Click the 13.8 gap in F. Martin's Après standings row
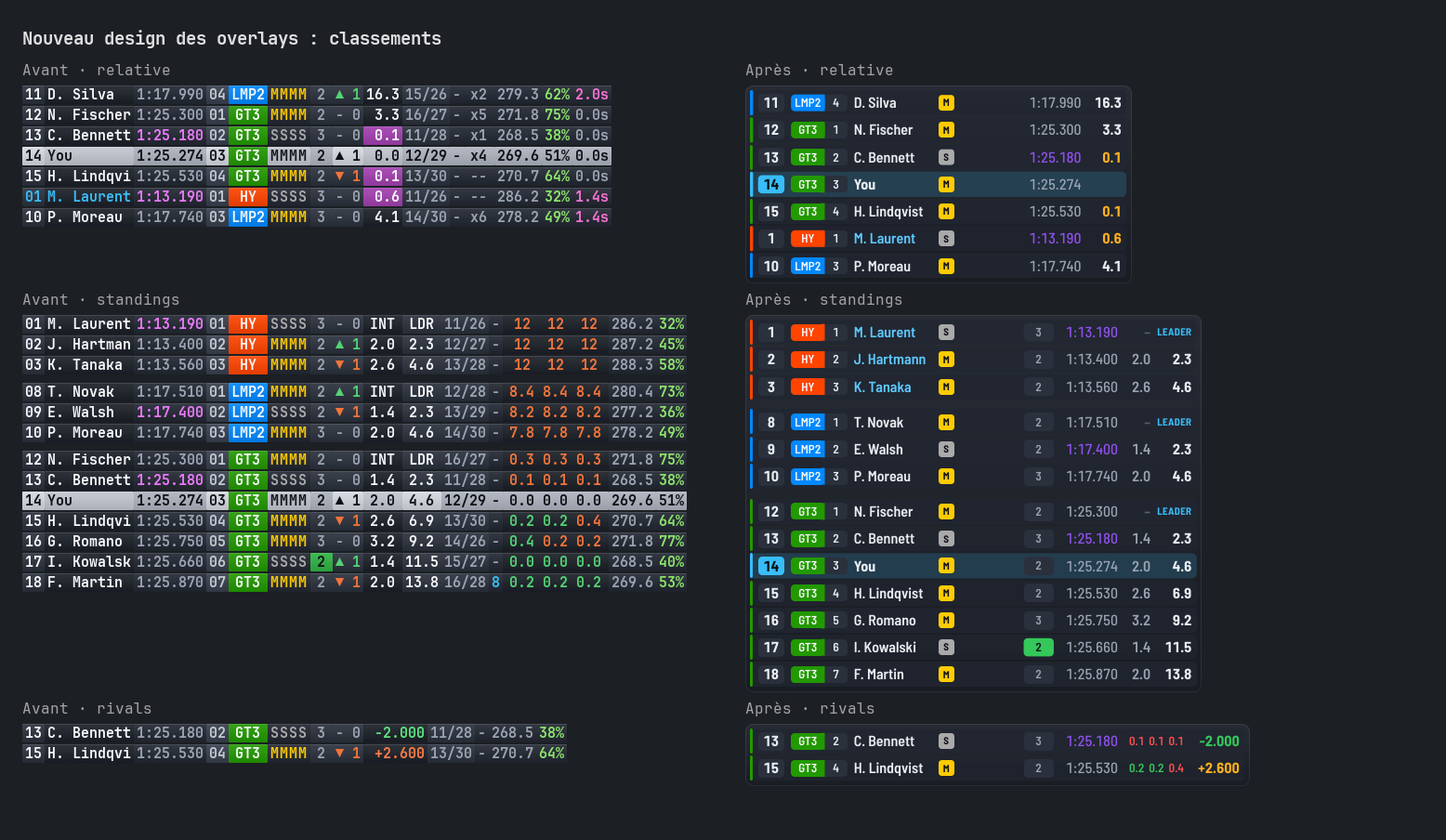Screen dimensions: 1446x840 [1178, 675]
